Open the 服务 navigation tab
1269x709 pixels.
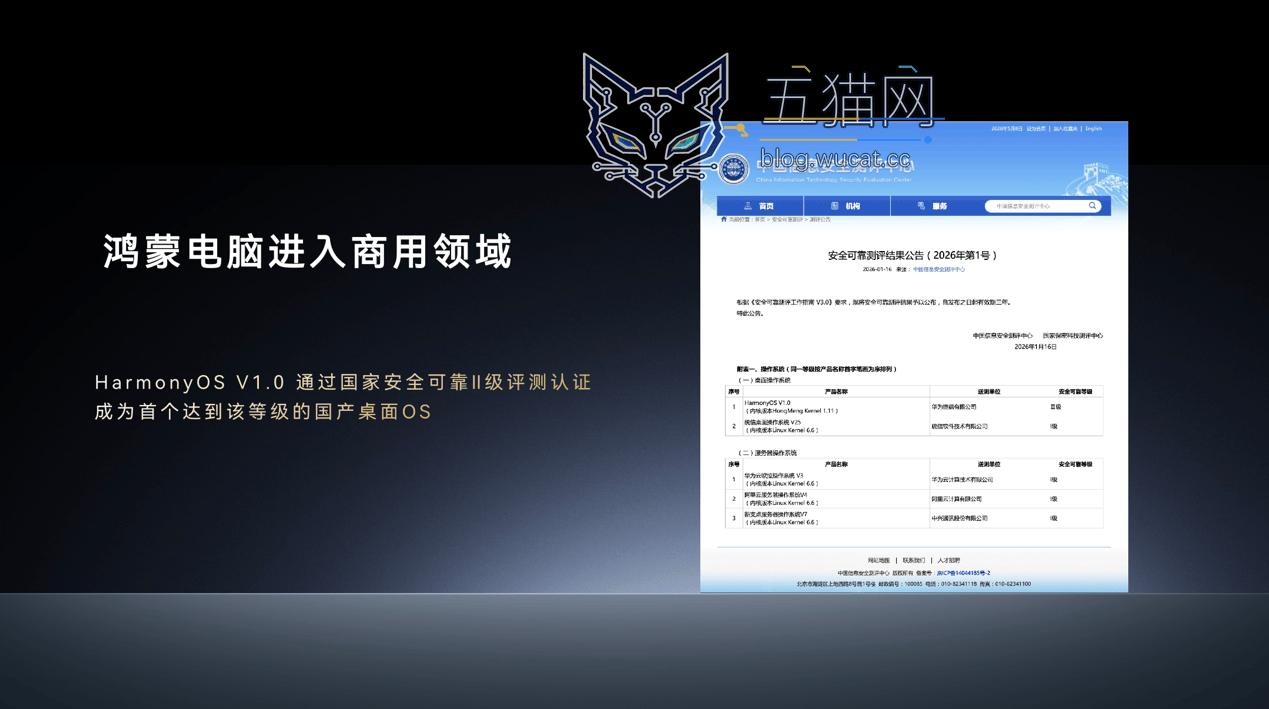(x=932, y=206)
